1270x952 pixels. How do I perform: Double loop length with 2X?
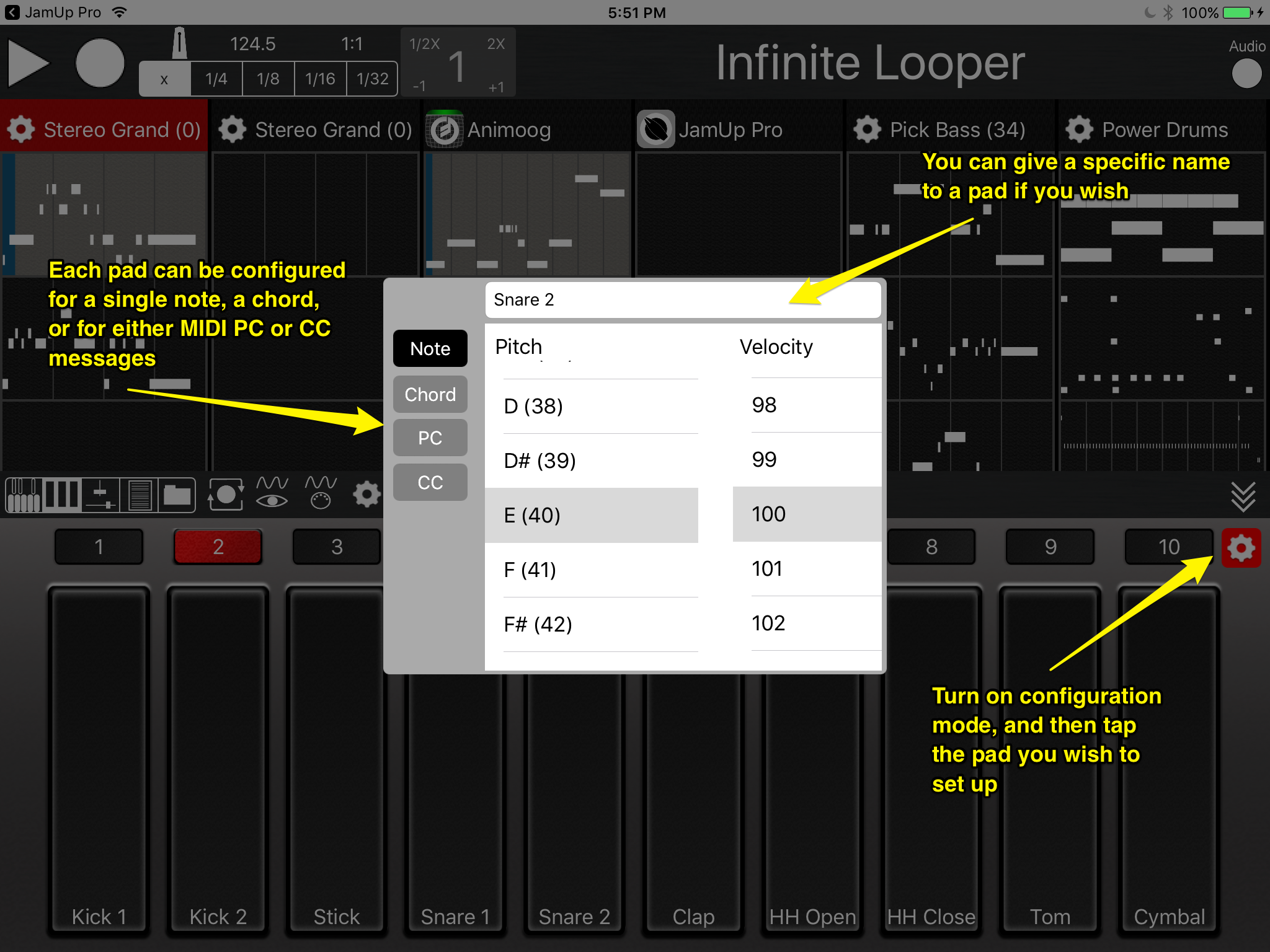(496, 44)
